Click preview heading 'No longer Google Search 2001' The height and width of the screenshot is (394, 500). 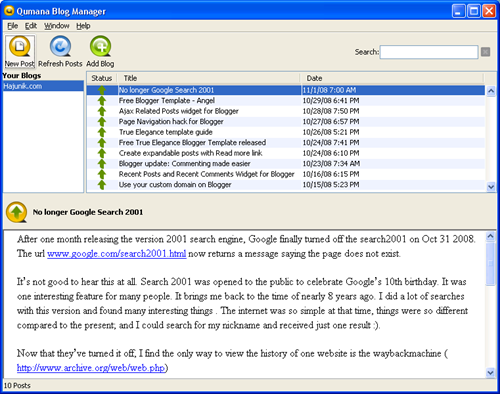[88, 212]
